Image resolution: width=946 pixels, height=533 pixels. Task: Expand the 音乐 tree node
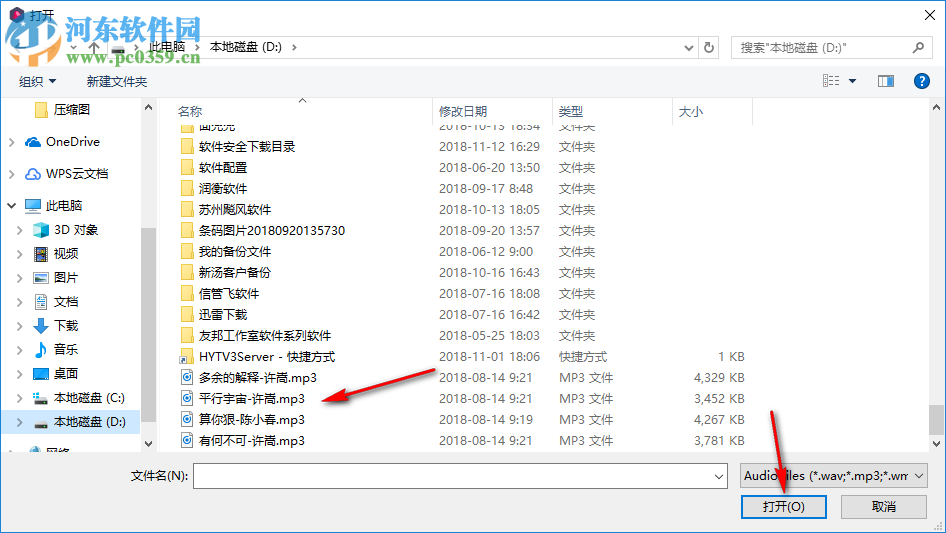click(19, 349)
